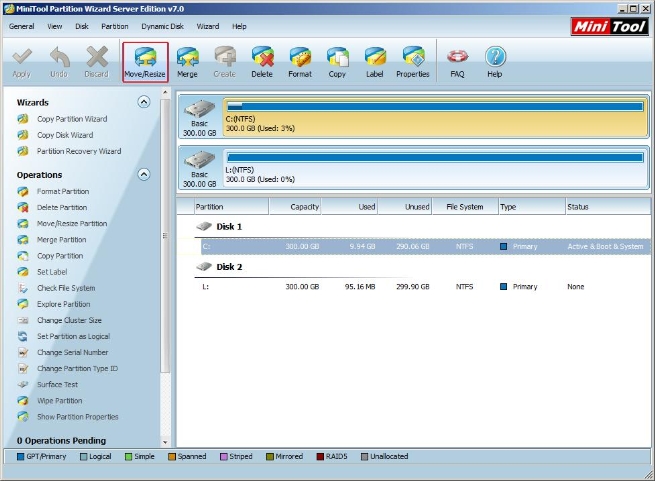
Task: Choose Delete Partition in Operations panel
Action: [62, 207]
